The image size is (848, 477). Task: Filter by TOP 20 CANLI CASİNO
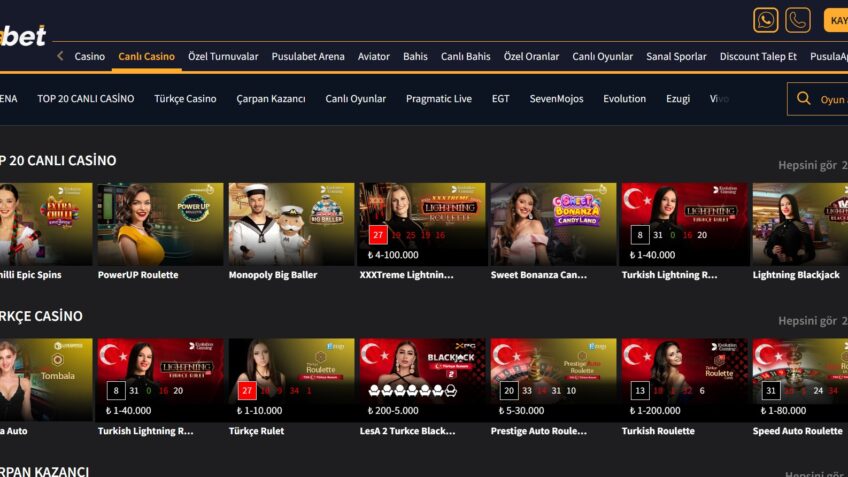tap(85, 98)
